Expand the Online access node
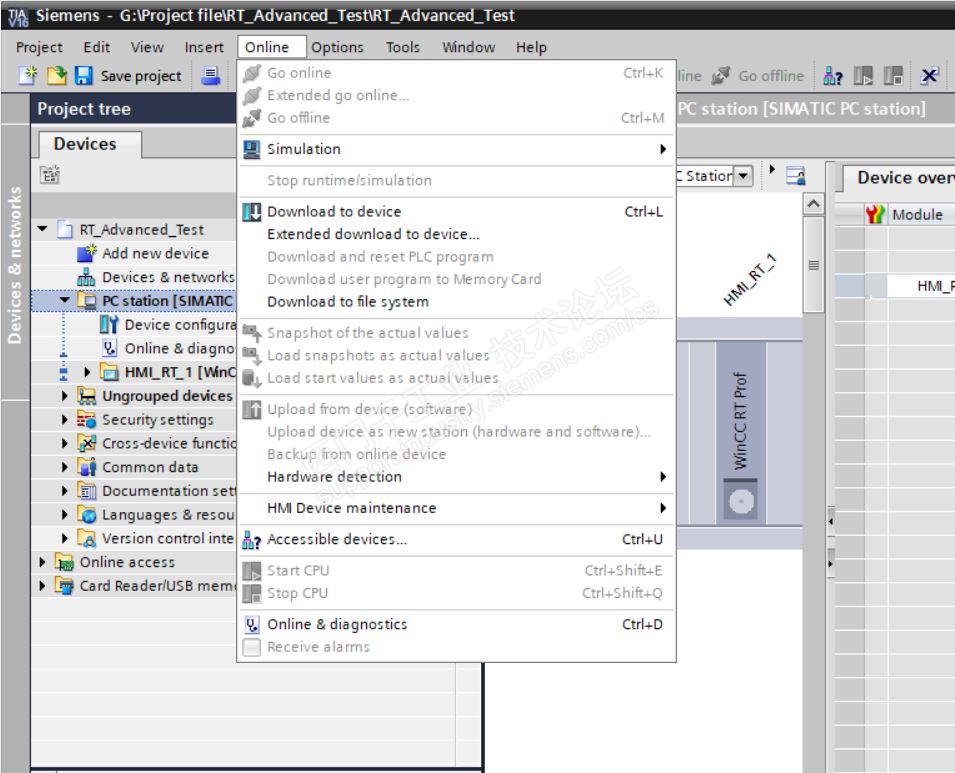 pos(42,562)
